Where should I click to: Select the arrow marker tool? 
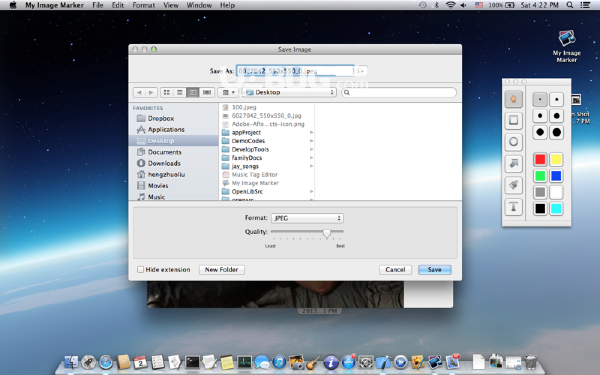point(513,164)
